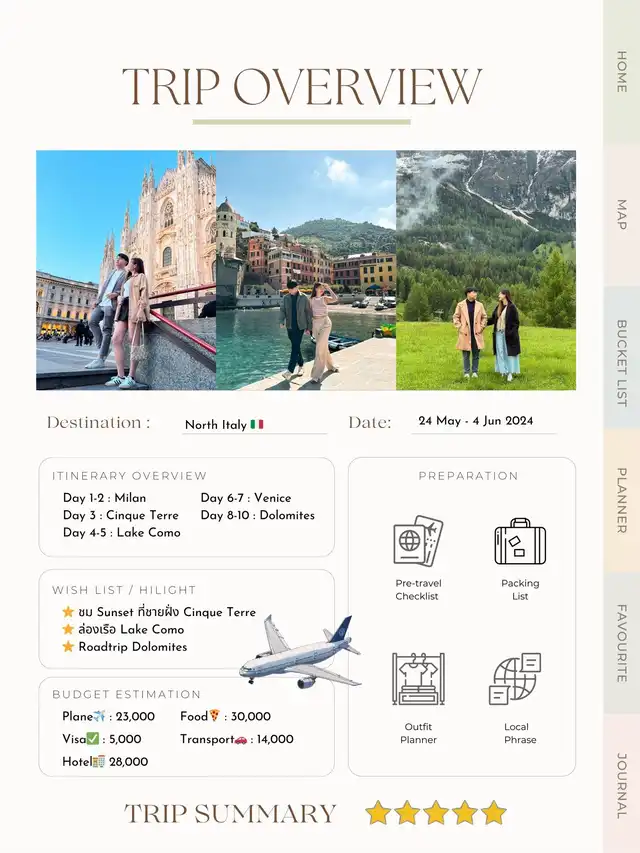The image size is (640, 853).
Task: Open the Planner side tab
Action: [x=621, y=500]
